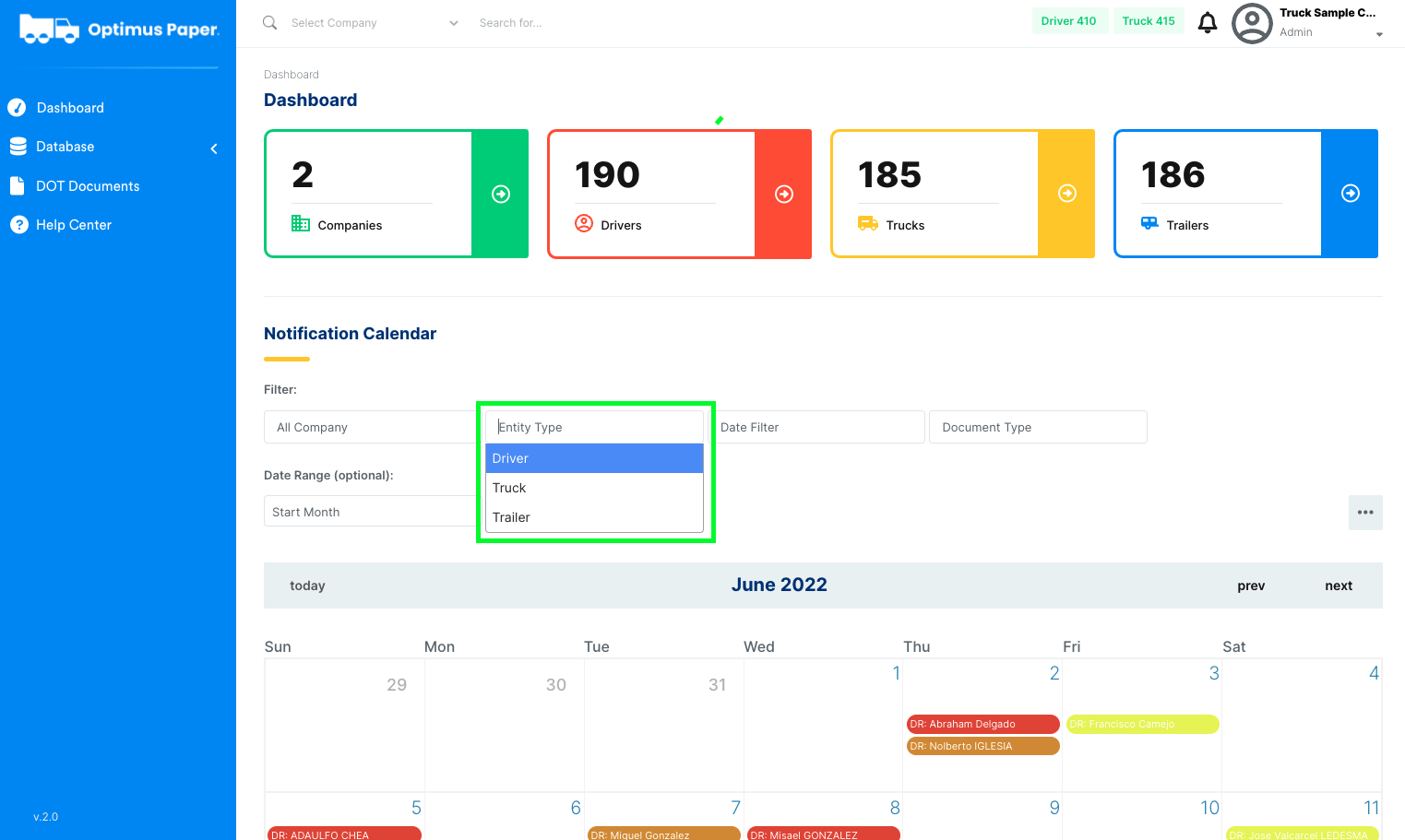Viewport: 1405px width, 840px height.
Task: Click the calendar today button
Action: click(x=307, y=586)
